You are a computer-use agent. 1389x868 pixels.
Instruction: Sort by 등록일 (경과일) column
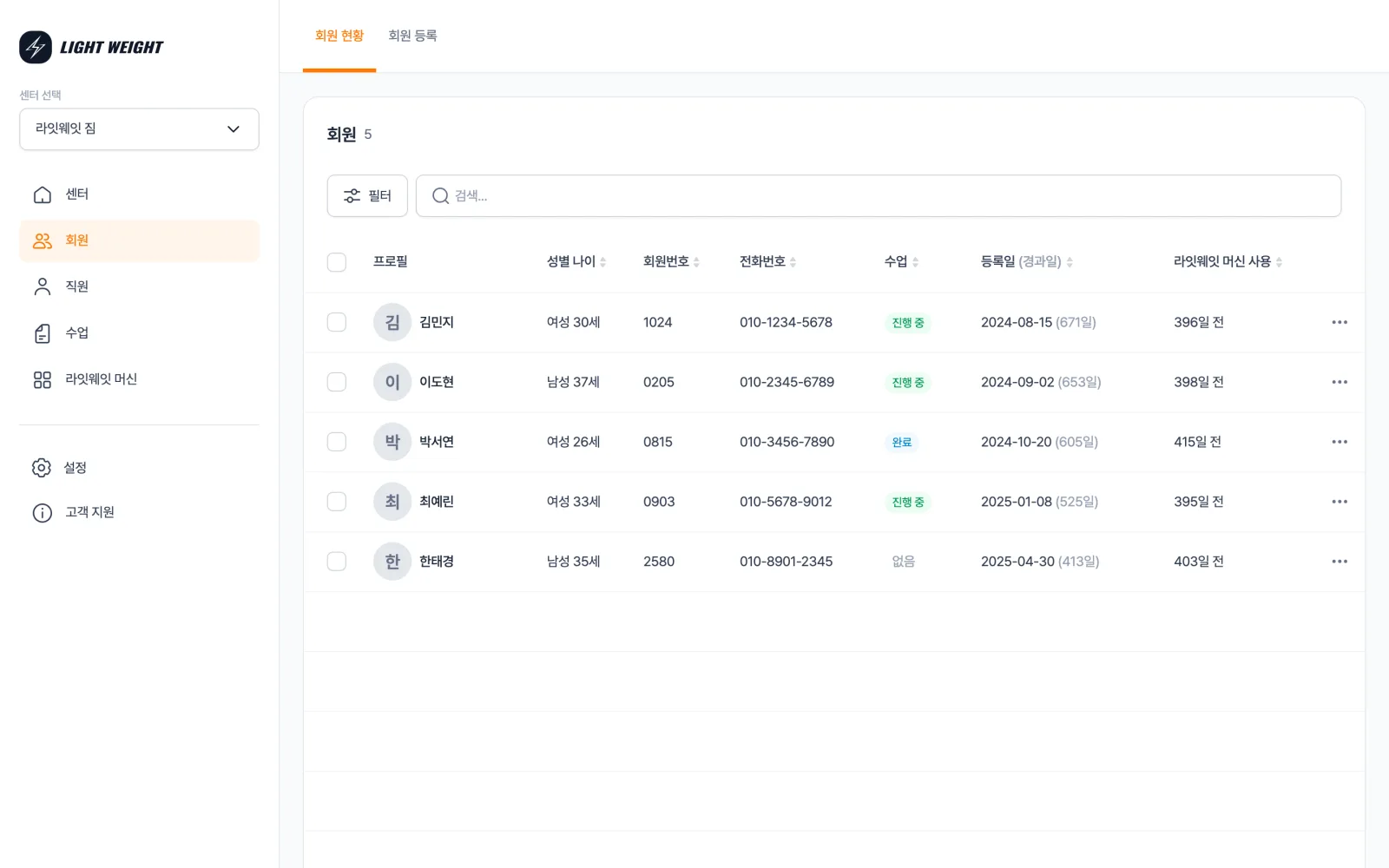[1027, 261]
